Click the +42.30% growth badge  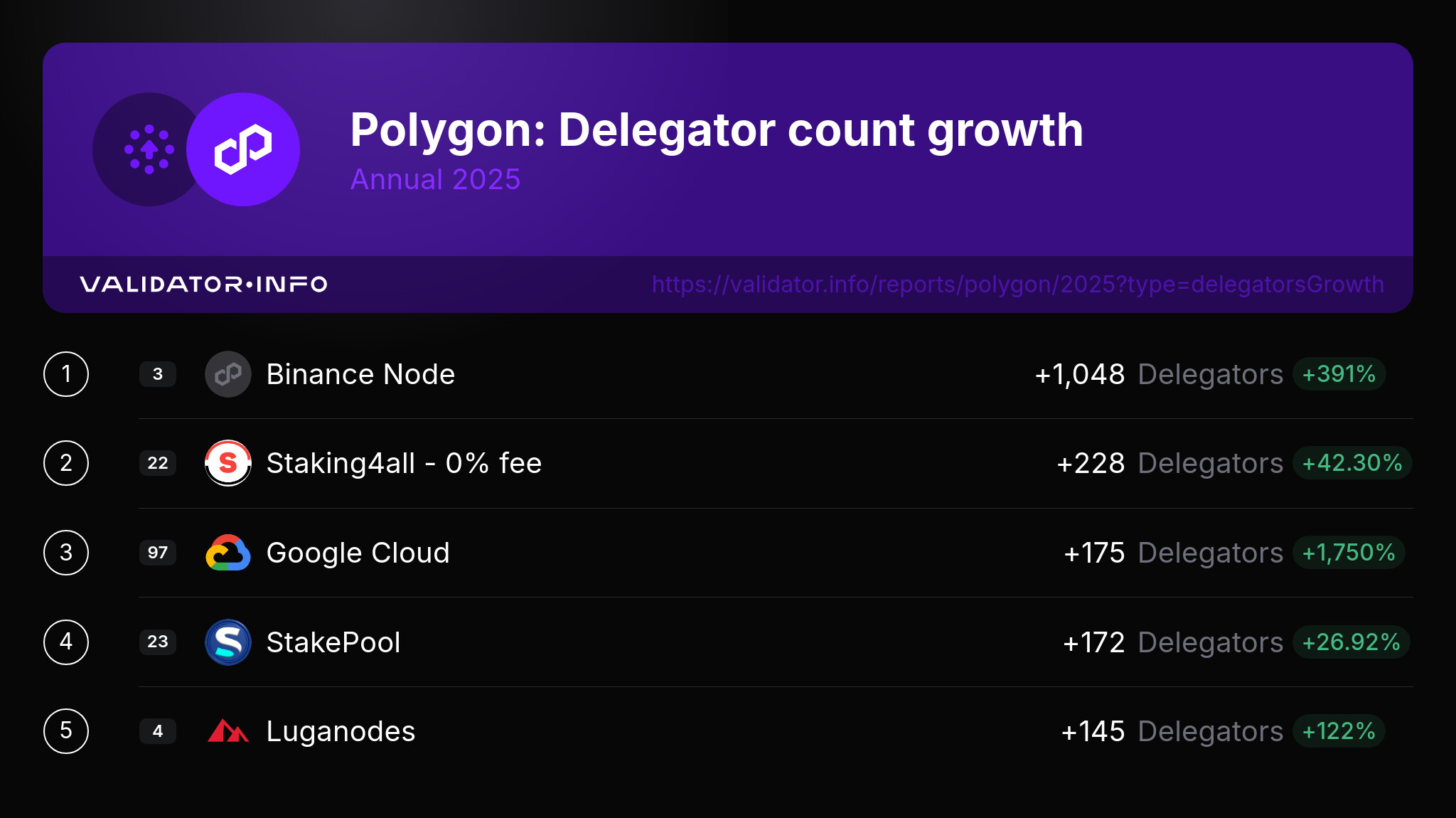(1351, 463)
